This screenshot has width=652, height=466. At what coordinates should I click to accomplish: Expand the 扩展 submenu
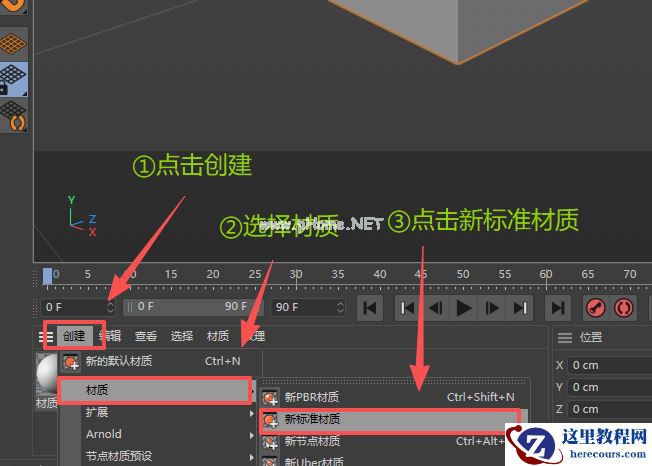[x=158, y=412]
